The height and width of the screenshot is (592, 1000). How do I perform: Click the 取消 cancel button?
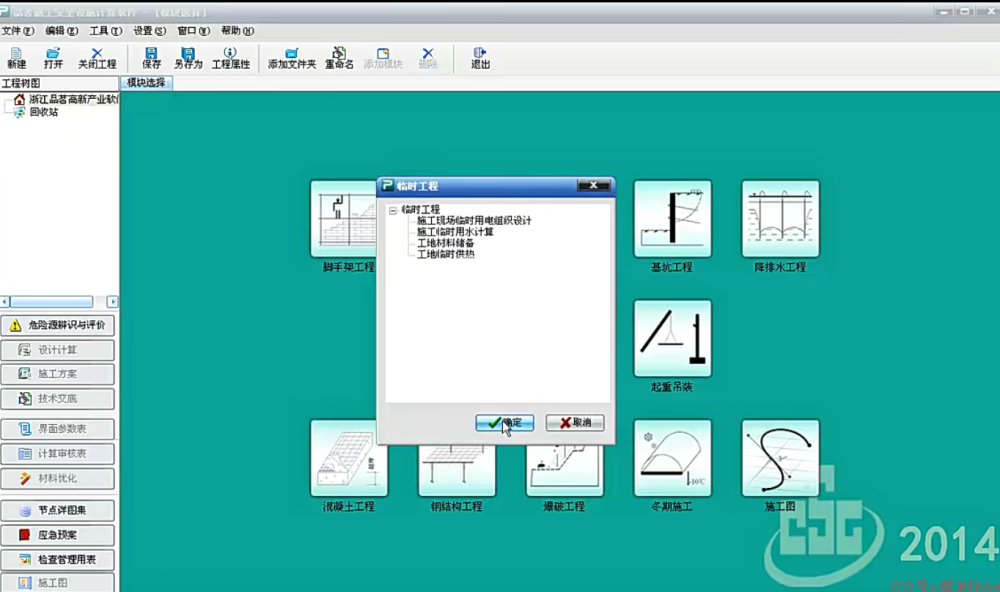pos(575,423)
